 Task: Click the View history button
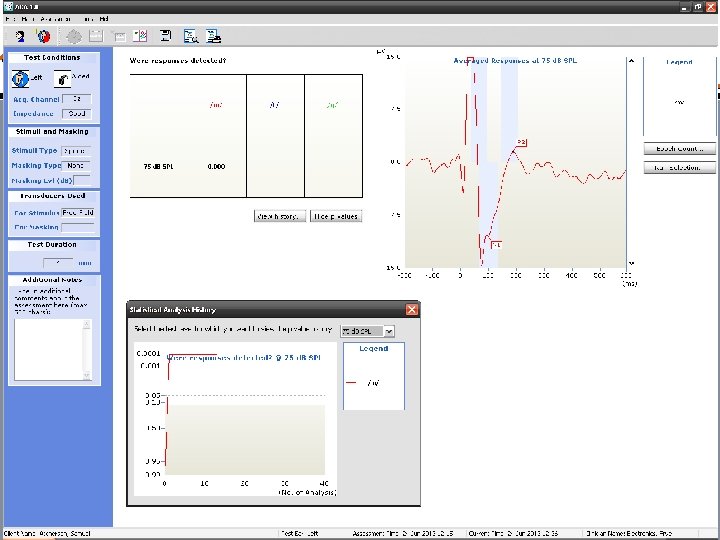click(x=280, y=216)
